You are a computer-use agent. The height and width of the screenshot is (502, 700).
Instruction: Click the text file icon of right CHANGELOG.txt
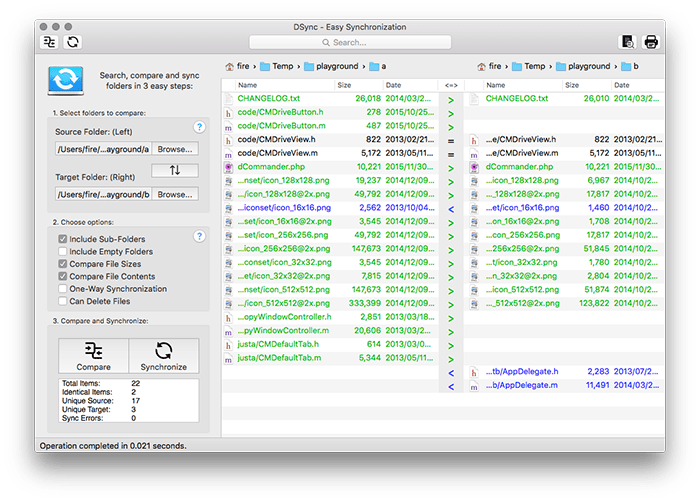[x=474, y=99]
